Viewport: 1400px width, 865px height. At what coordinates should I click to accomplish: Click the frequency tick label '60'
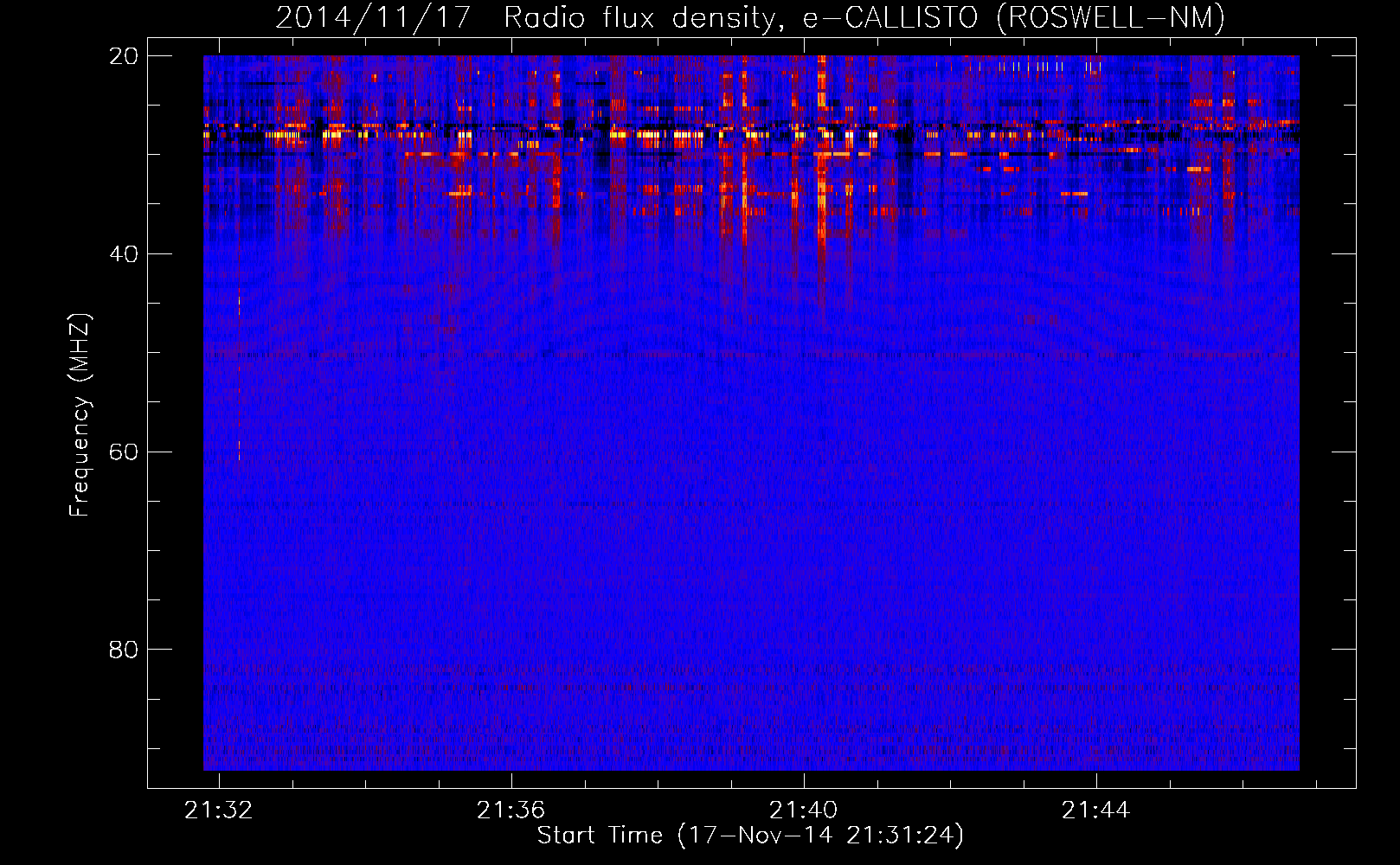click(x=125, y=452)
